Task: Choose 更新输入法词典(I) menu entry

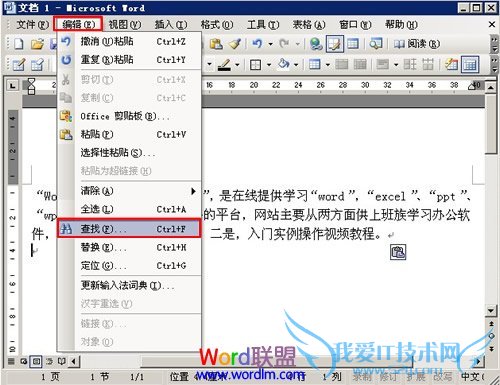Action: (129, 285)
